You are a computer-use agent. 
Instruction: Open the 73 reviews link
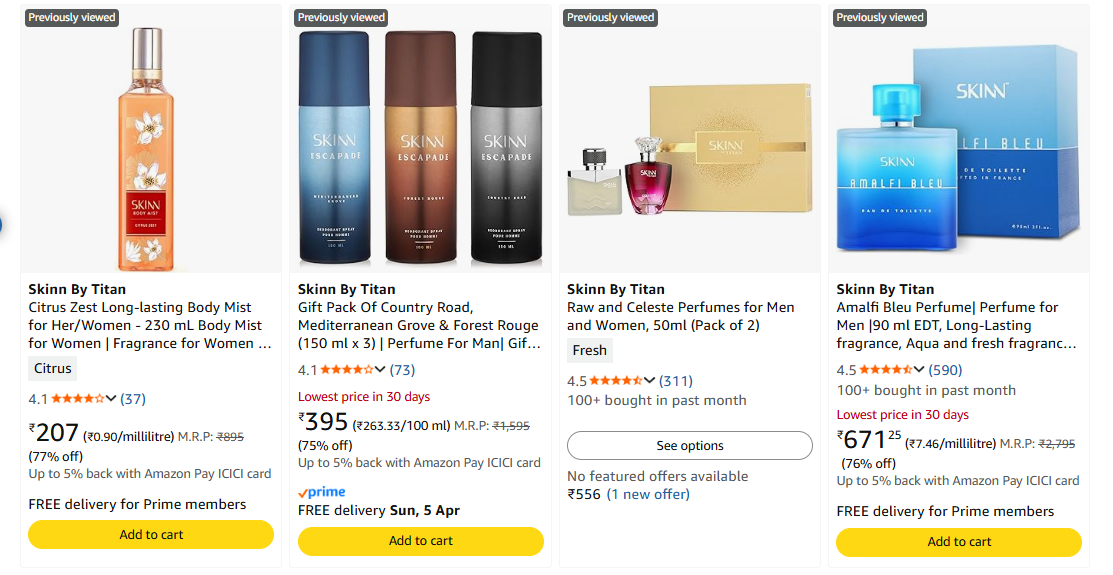(x=402, y=370)
